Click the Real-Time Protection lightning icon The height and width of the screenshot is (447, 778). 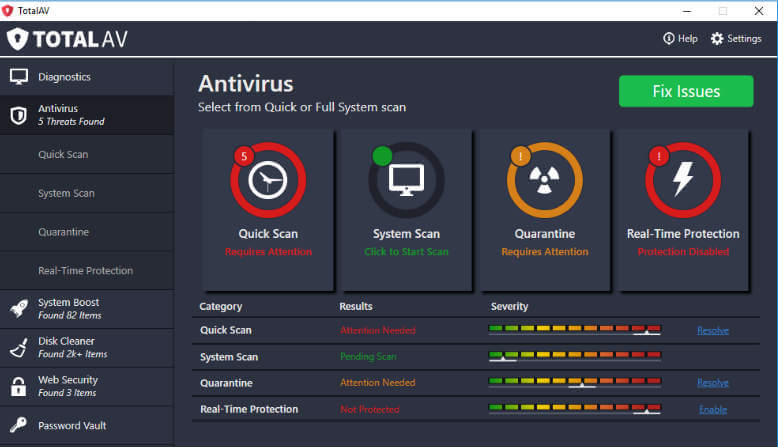click(x=683, y=180)
